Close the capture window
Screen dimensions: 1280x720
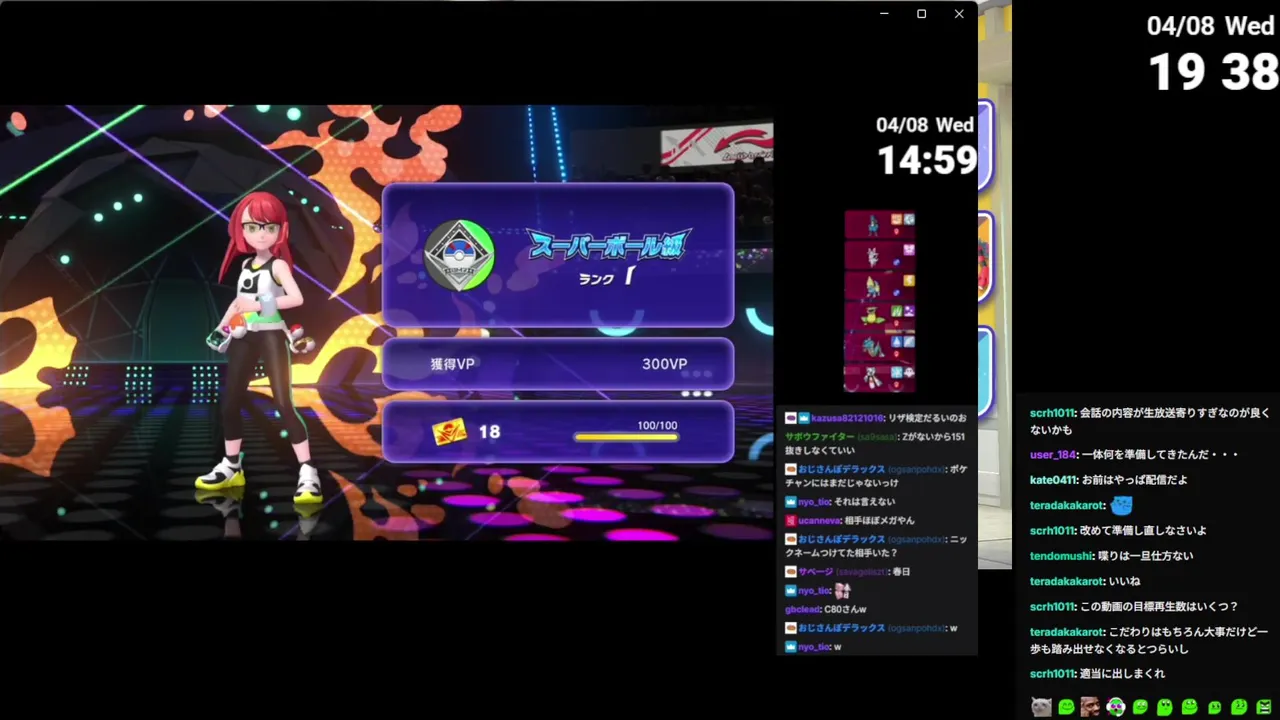(959, 14)
